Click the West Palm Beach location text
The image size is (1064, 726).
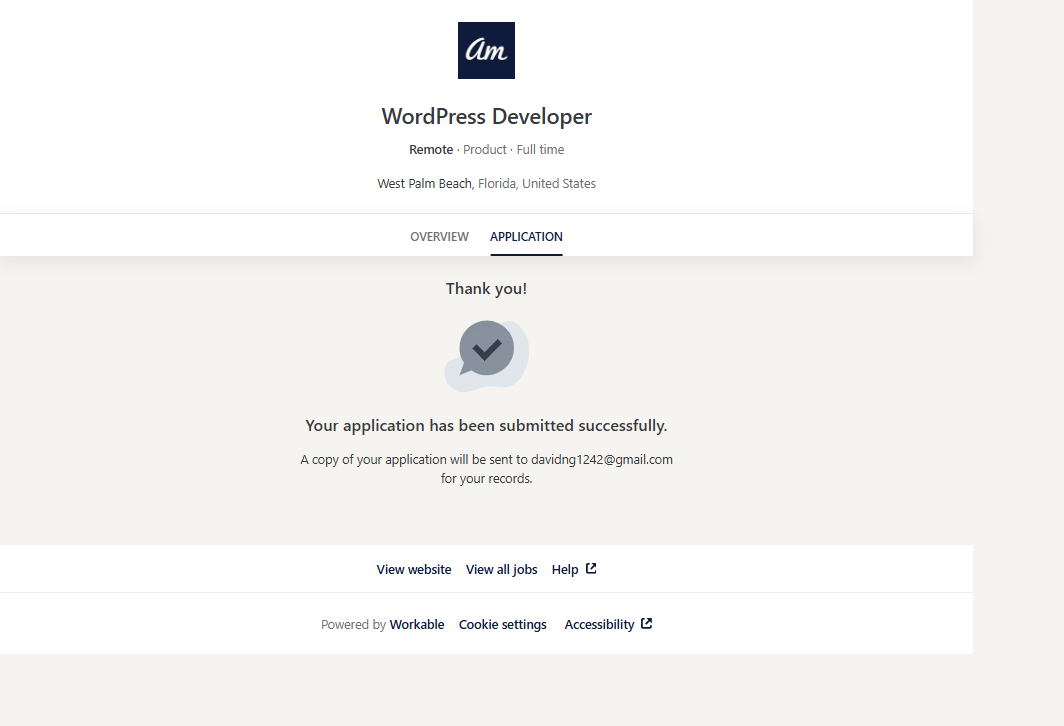[424, 184]
